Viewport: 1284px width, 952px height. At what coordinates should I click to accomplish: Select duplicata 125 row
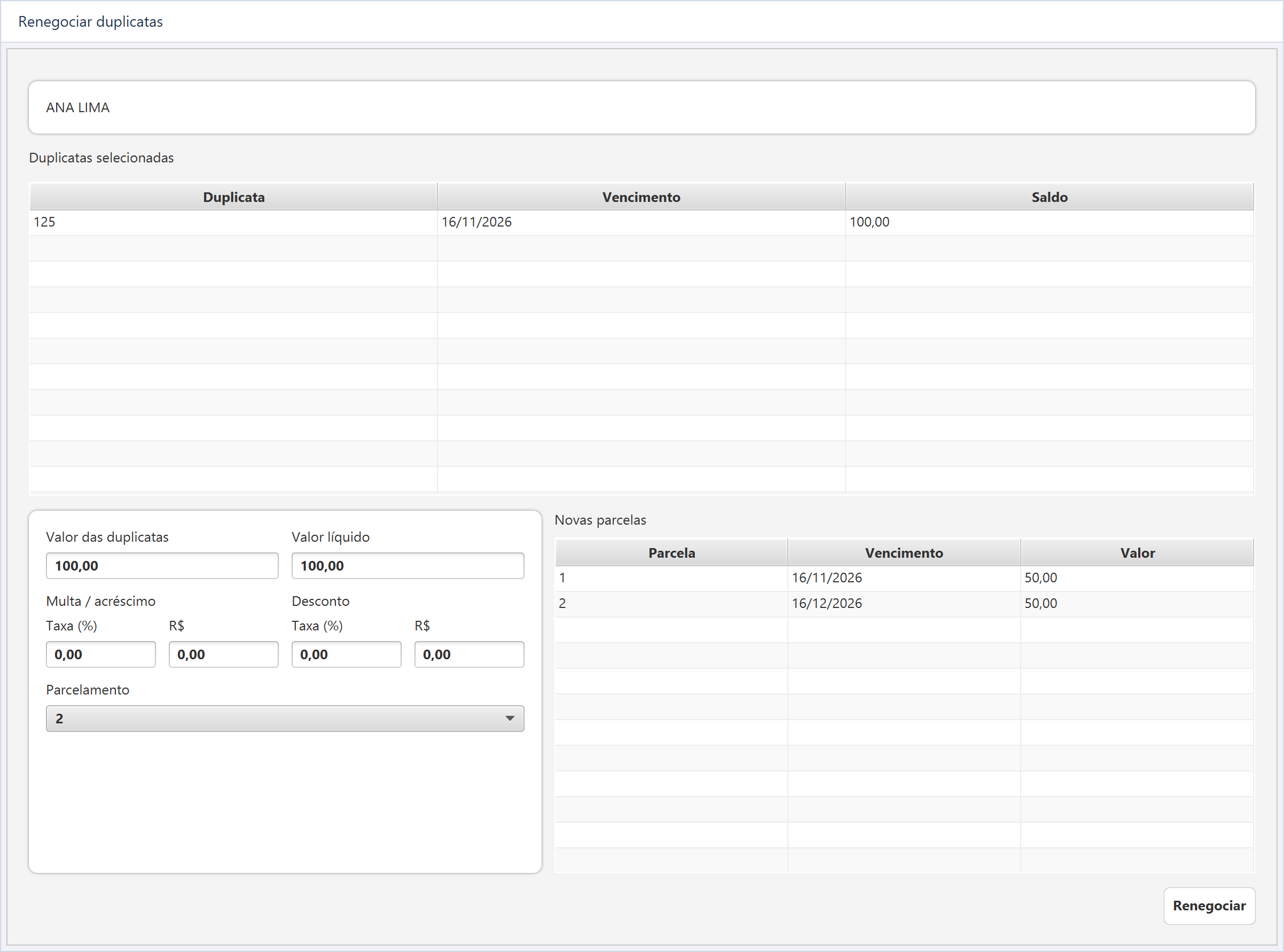(x=641, y=222)
